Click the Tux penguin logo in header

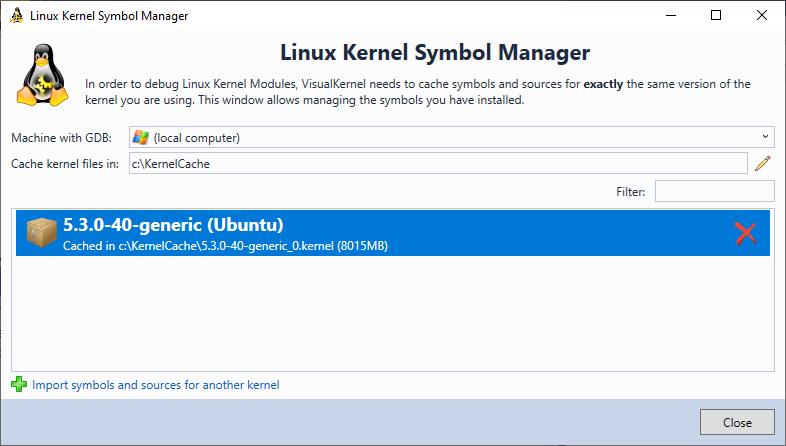pos(43,75)
